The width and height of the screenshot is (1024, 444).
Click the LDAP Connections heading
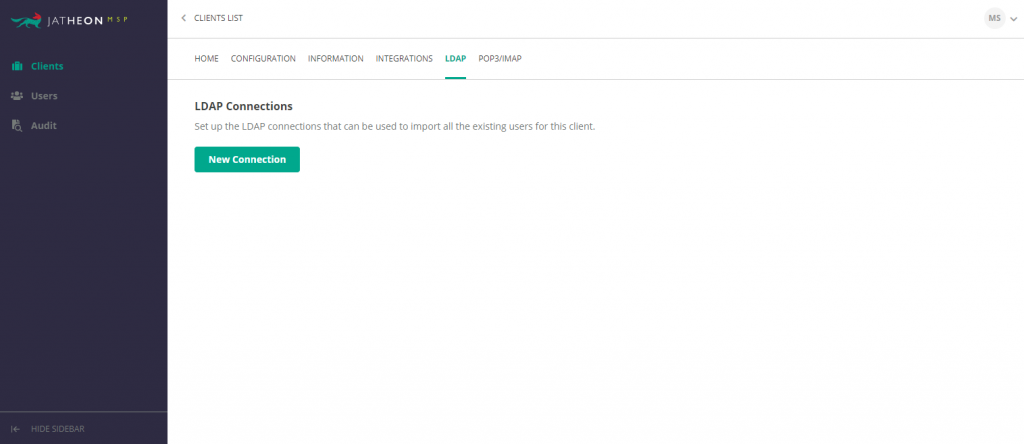point(244,106)
